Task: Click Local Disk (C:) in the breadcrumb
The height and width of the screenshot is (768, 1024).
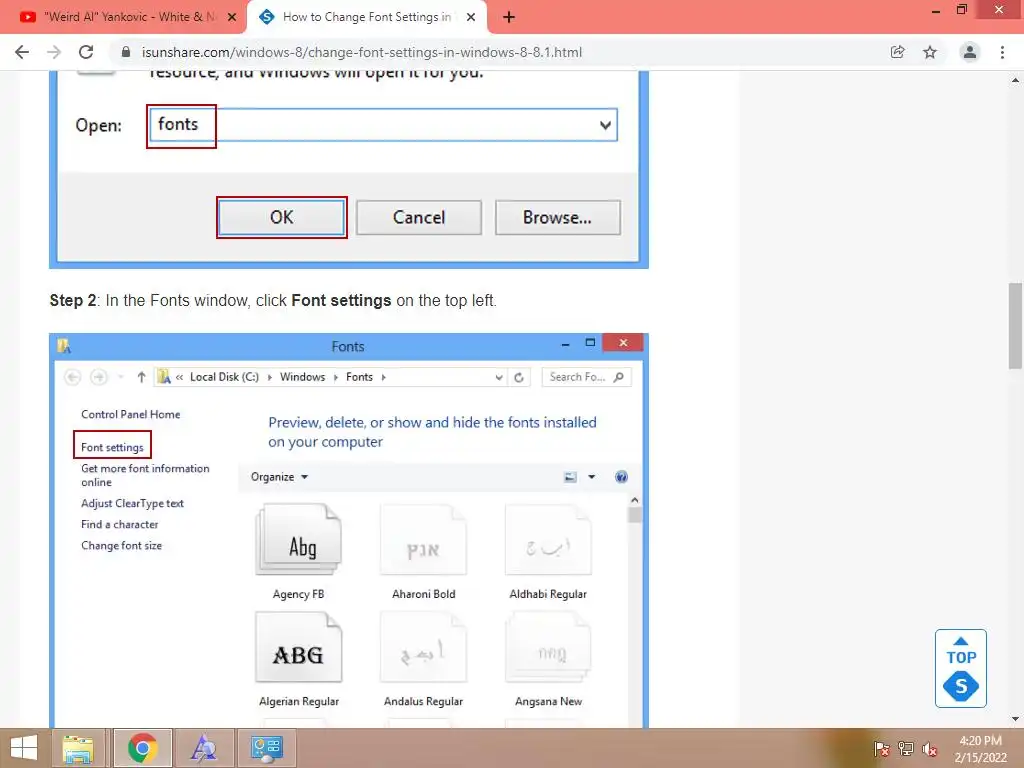Action: point(224,377)
